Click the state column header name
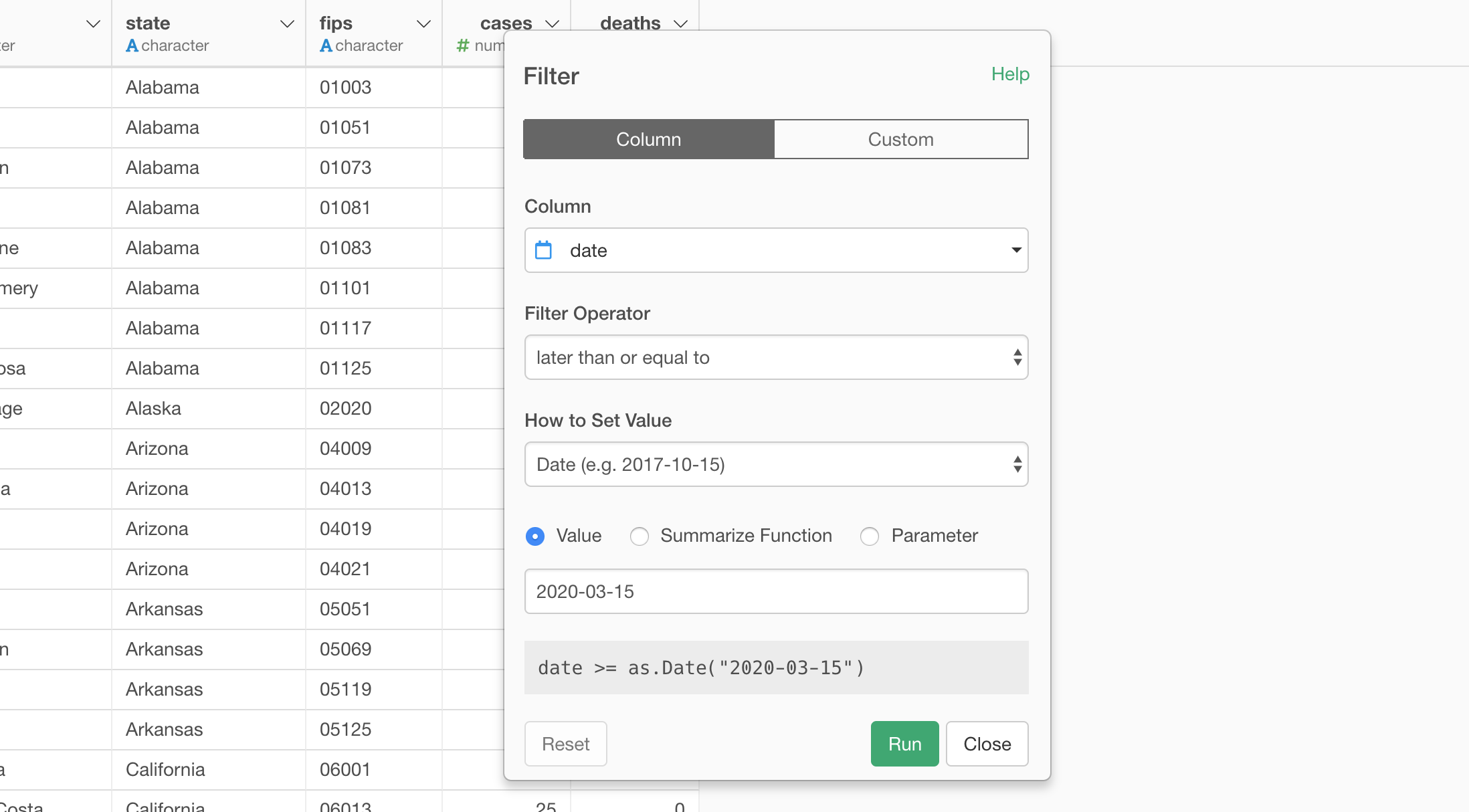Screen dimensions: 1469x812 [x=148, y=23]
